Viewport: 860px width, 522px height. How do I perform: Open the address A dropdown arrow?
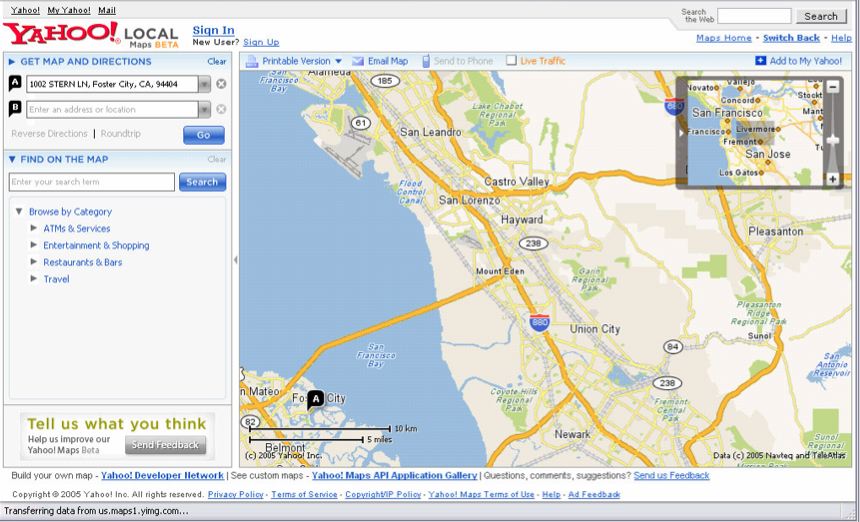pyautogui.click(x=204, y=84)
